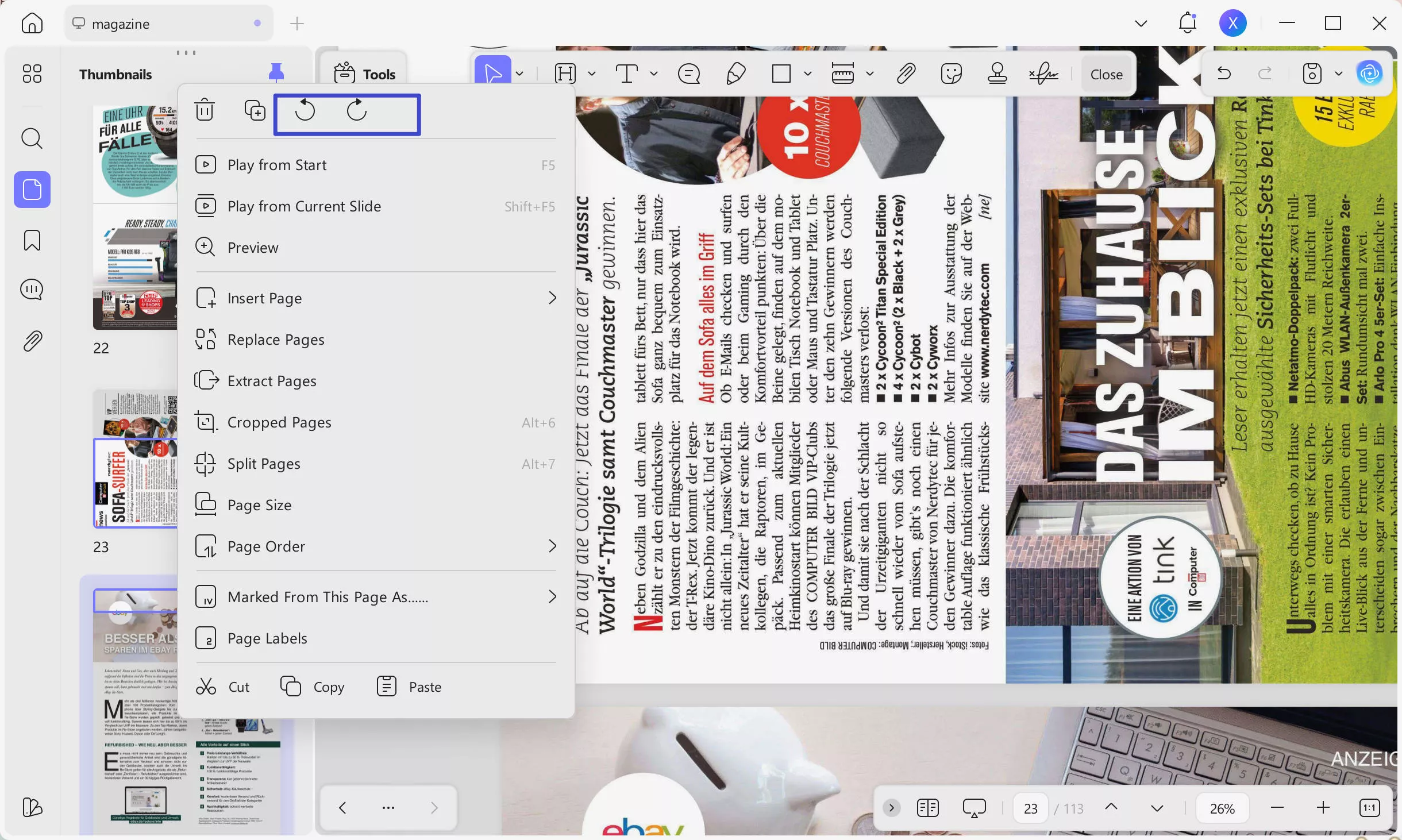Pin the Thumbnails panel
Screen dimensions: 1402x840
click(276, 71)
